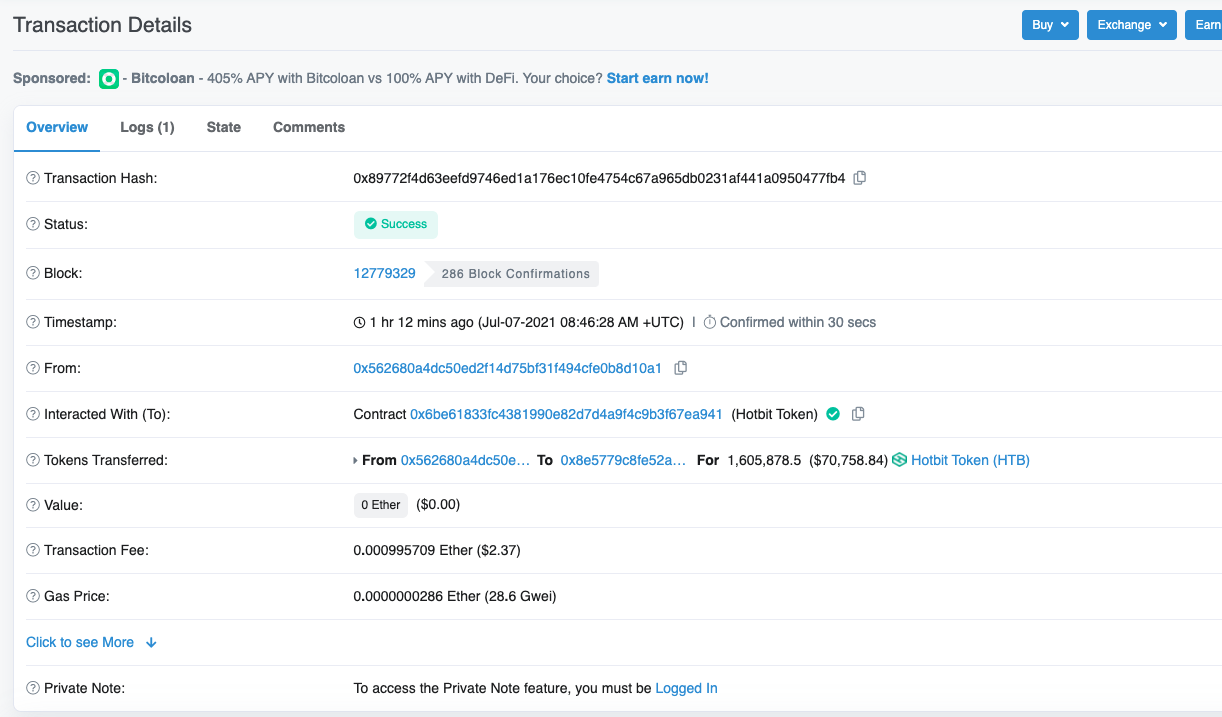Switch to the Logs (1) tab
Viewport: 1222px width, 717px height.
pos(147,127)
